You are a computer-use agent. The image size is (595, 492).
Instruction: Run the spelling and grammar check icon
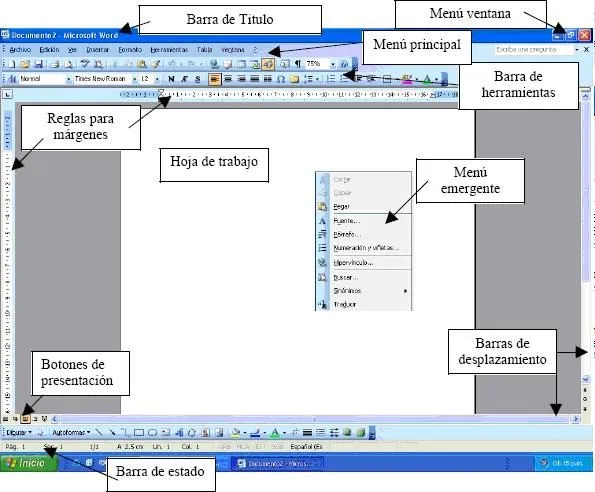pyautogui.click(x=85, y=64)
